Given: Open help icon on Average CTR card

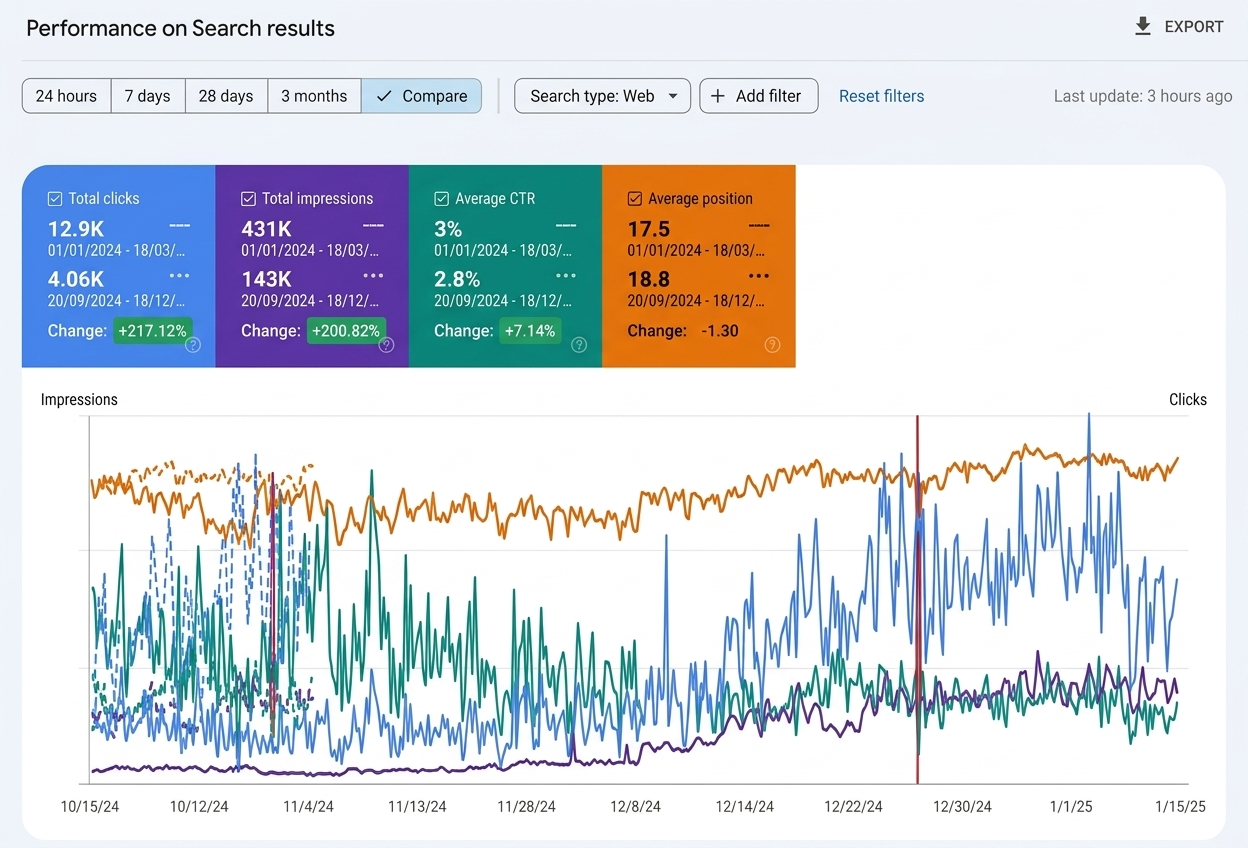Looking at the screenshot, I should pos(579,345).
